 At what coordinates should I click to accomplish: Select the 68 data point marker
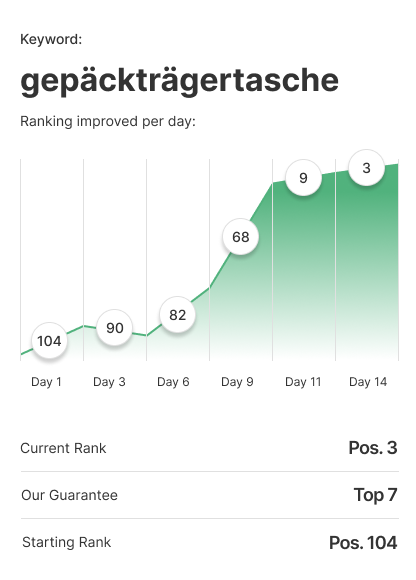point(241,237)
